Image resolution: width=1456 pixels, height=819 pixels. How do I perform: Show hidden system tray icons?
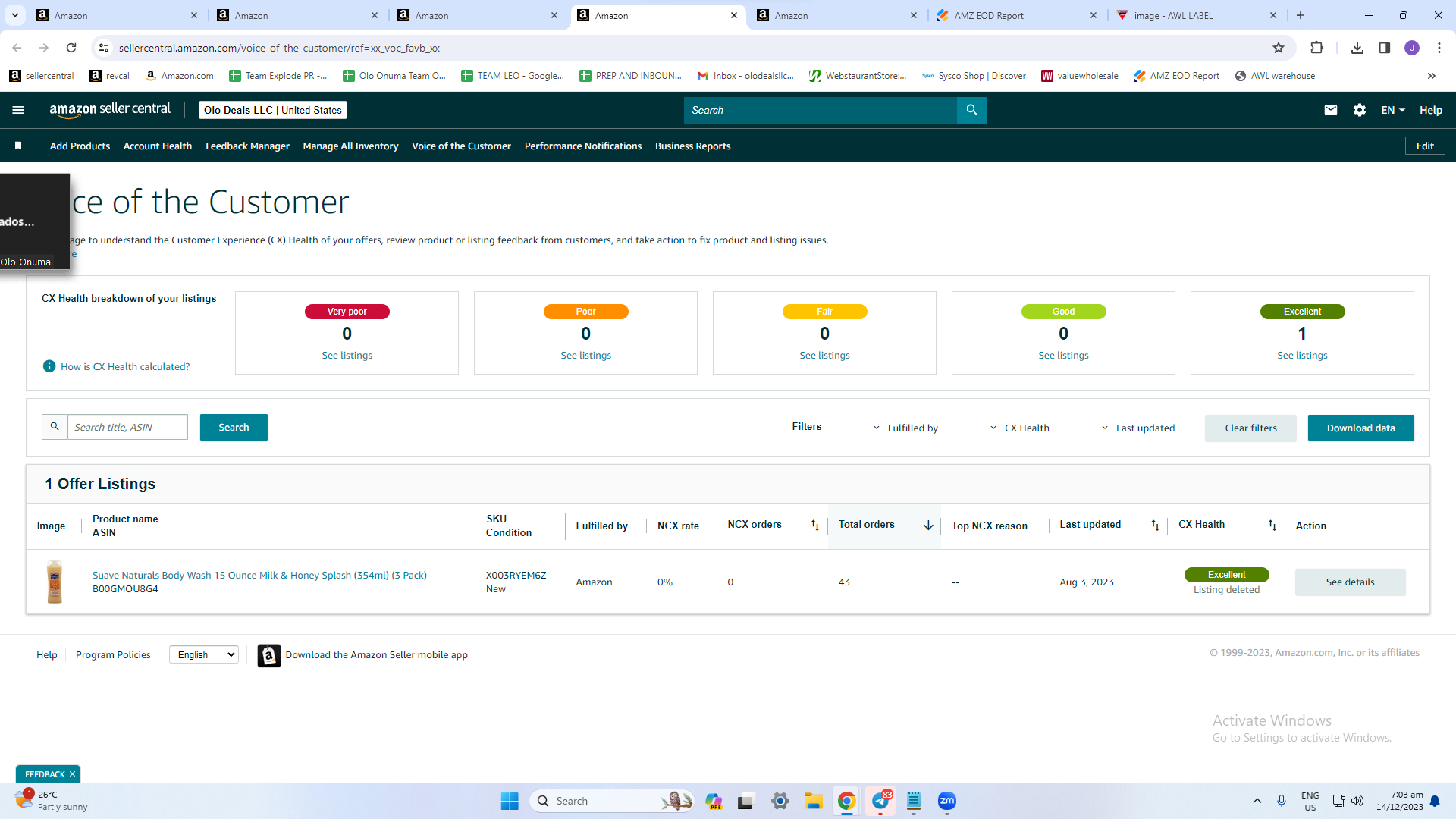coord(1257,801)
